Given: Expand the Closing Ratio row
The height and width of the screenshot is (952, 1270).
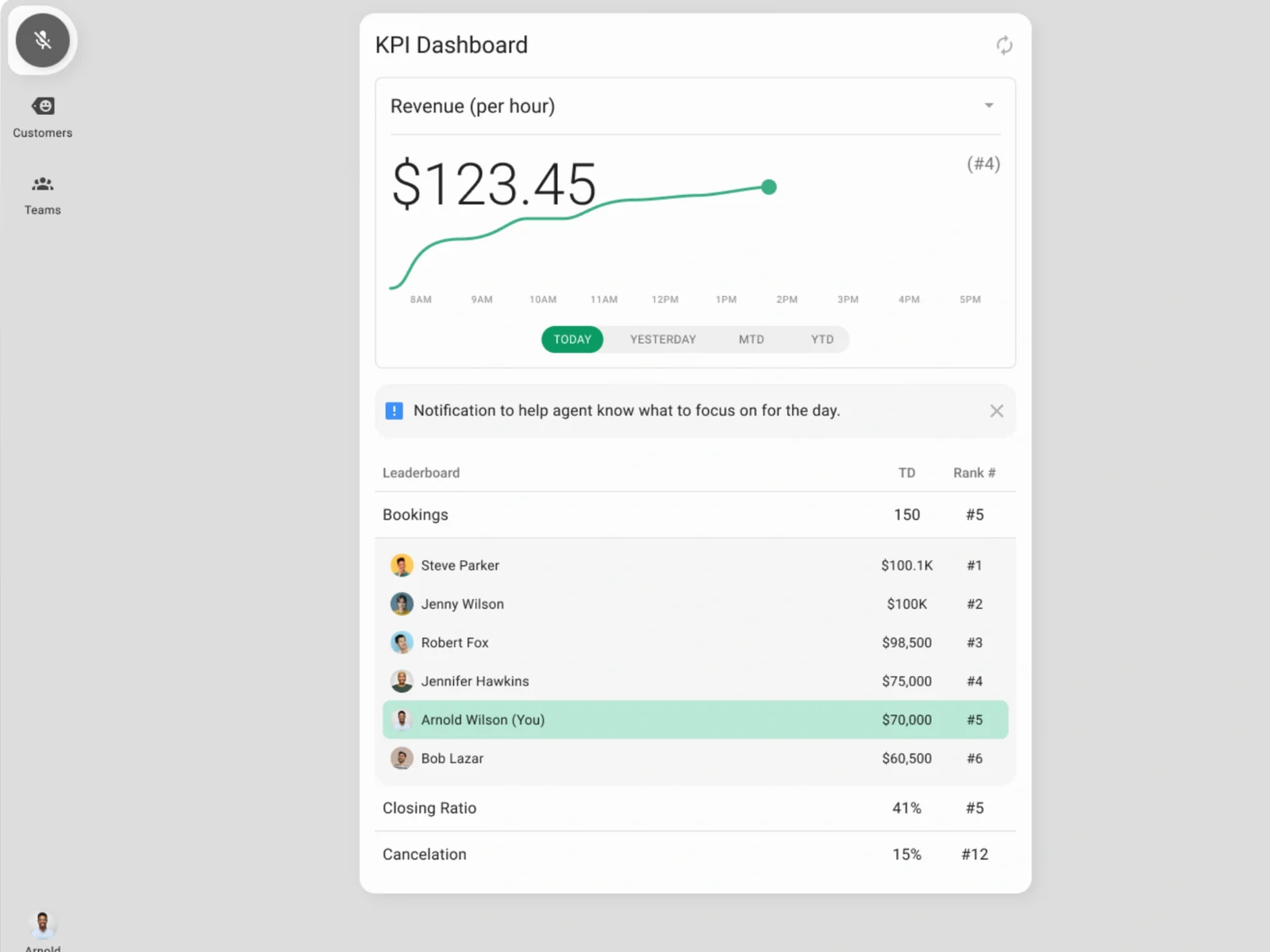Looking at the screenshot, I should click(695, 808).
